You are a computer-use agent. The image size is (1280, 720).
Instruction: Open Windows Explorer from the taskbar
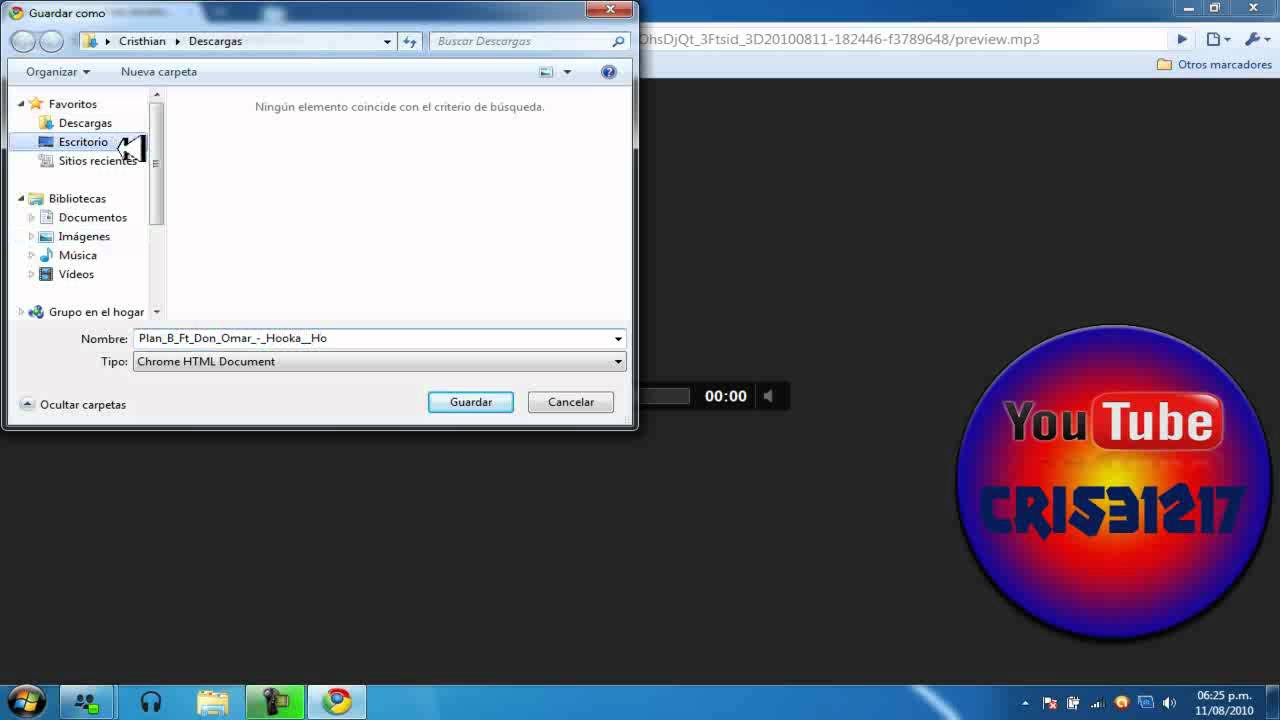(x=212, y=702)
